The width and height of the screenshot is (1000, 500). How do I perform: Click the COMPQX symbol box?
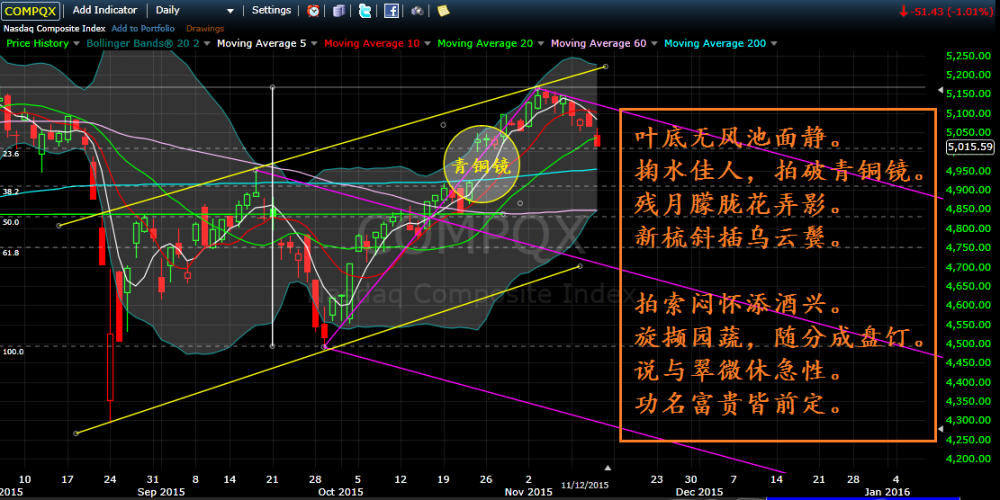coord(31,10)
